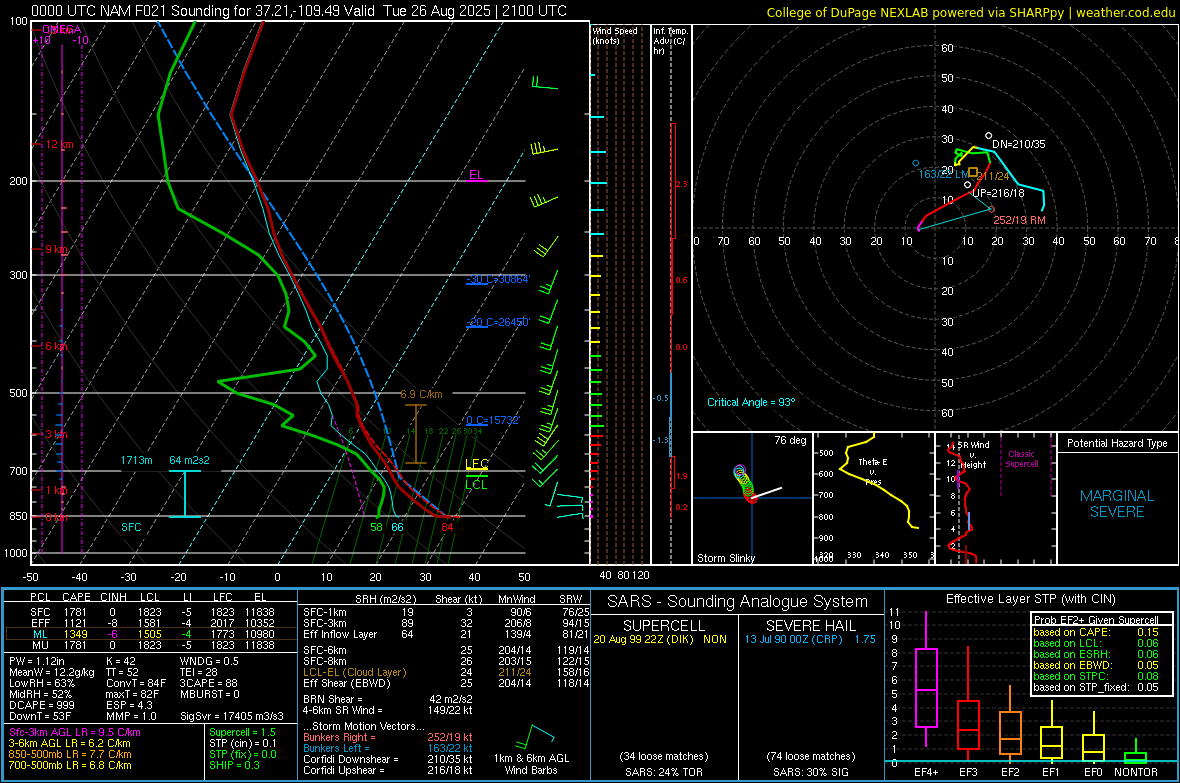This screenshot has width=1180, height=783.
Task: Click the "Bunkers Left =" storm motion label
Action: point(336,748)
